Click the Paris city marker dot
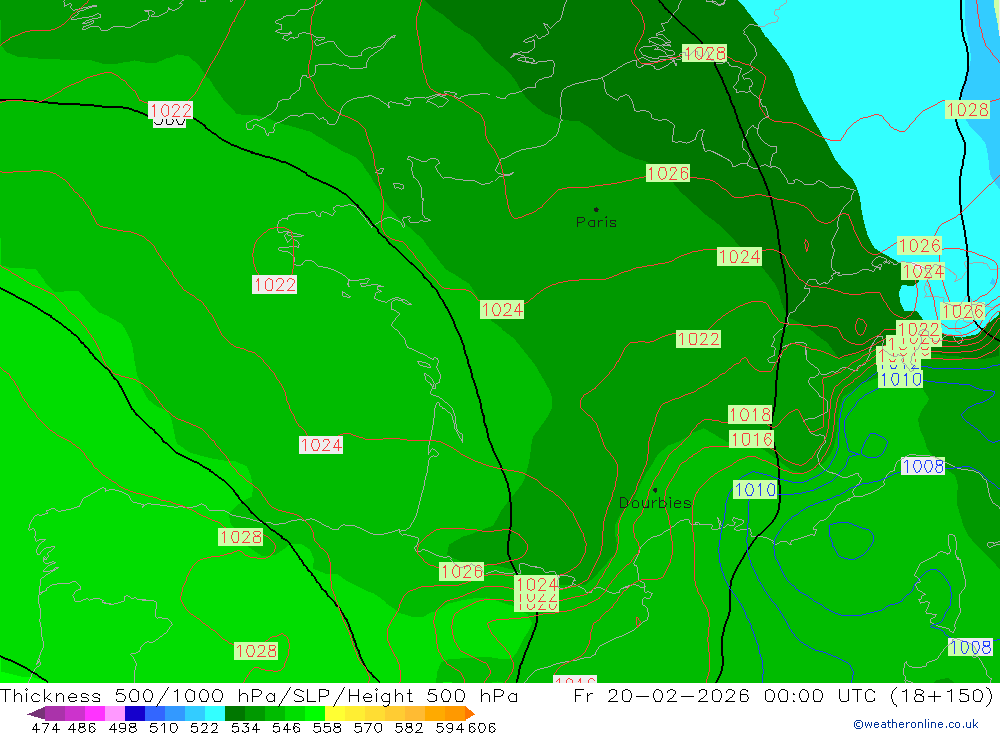 tap(596, 210)
